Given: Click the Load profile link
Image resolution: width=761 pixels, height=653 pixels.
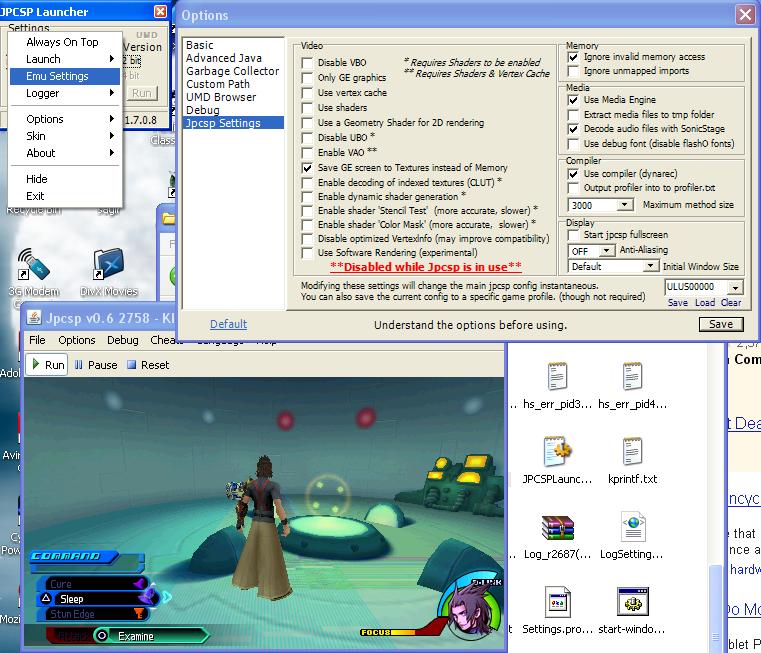Looking at the screenshot, I should tap(705, 302).
